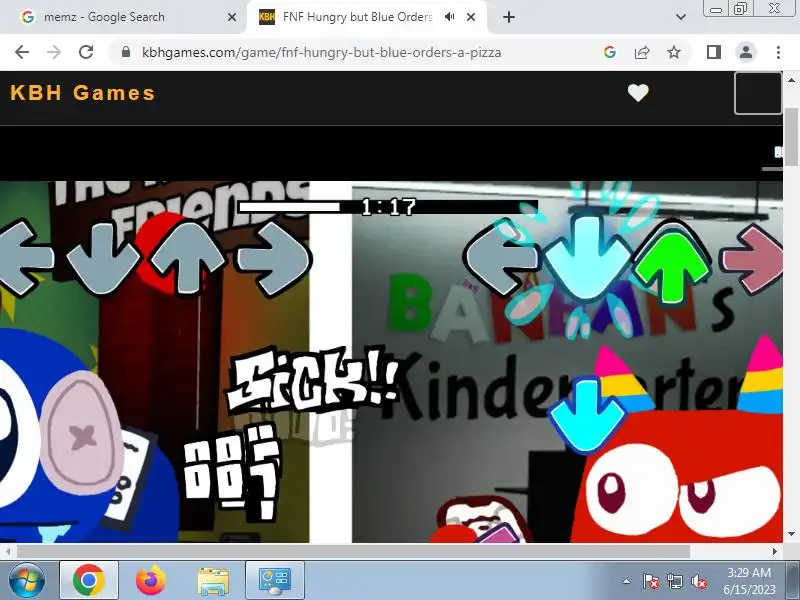Open the browser side panel

pyautogui.click(x=714, y=52)
